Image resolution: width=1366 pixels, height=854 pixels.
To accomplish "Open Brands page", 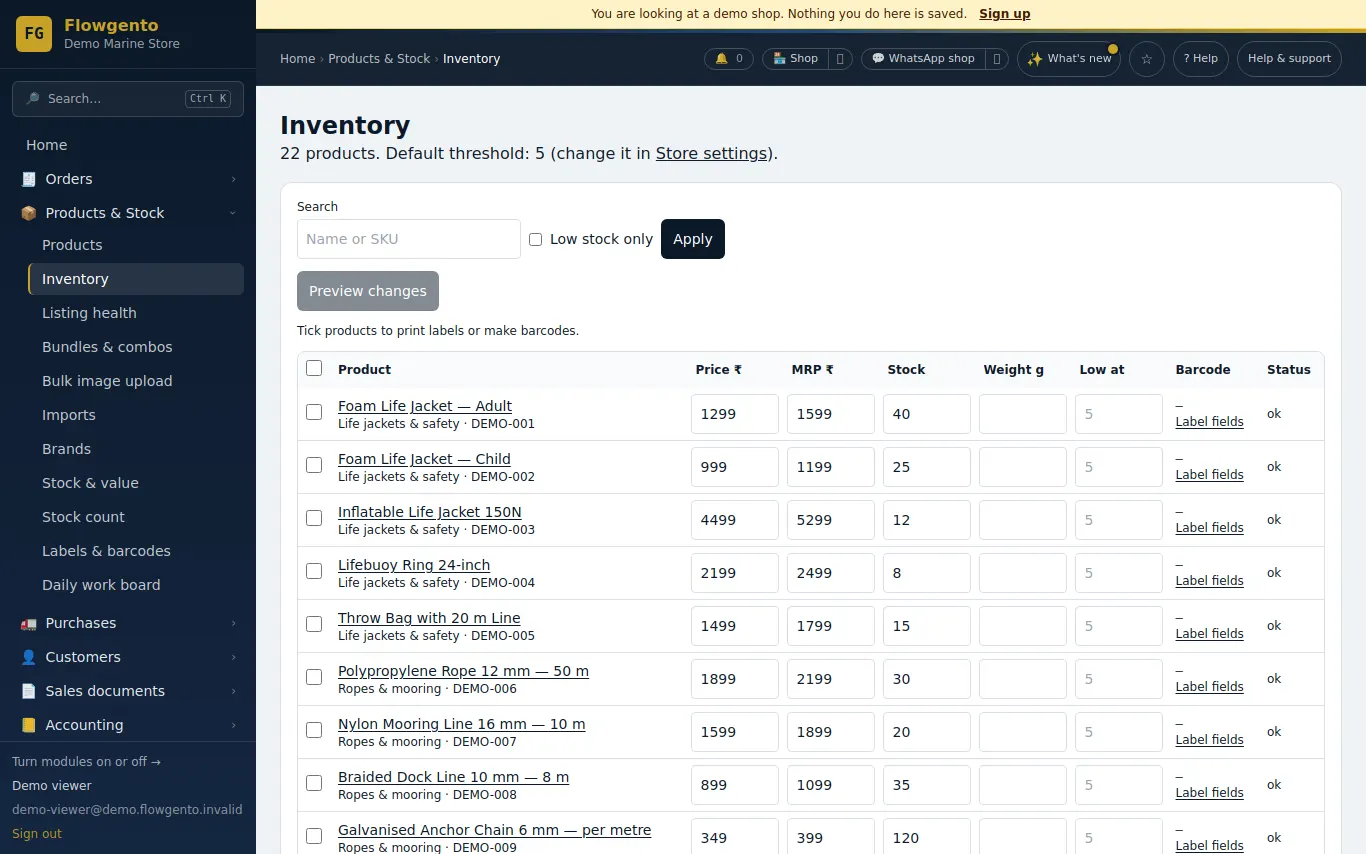I will pyautogui.click(x=136, y=449).
